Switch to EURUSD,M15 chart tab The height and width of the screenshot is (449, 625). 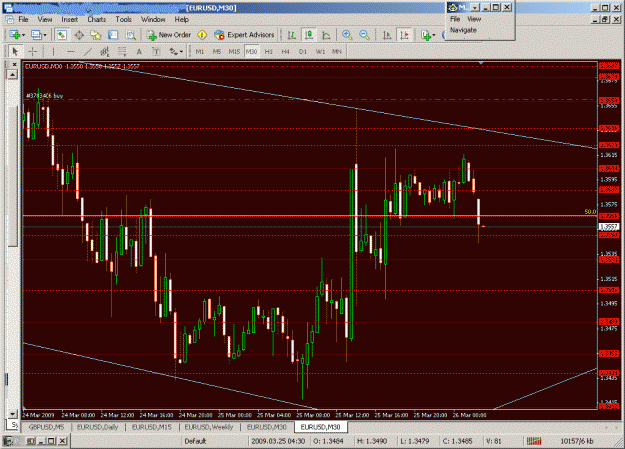[x=151, y=427]
